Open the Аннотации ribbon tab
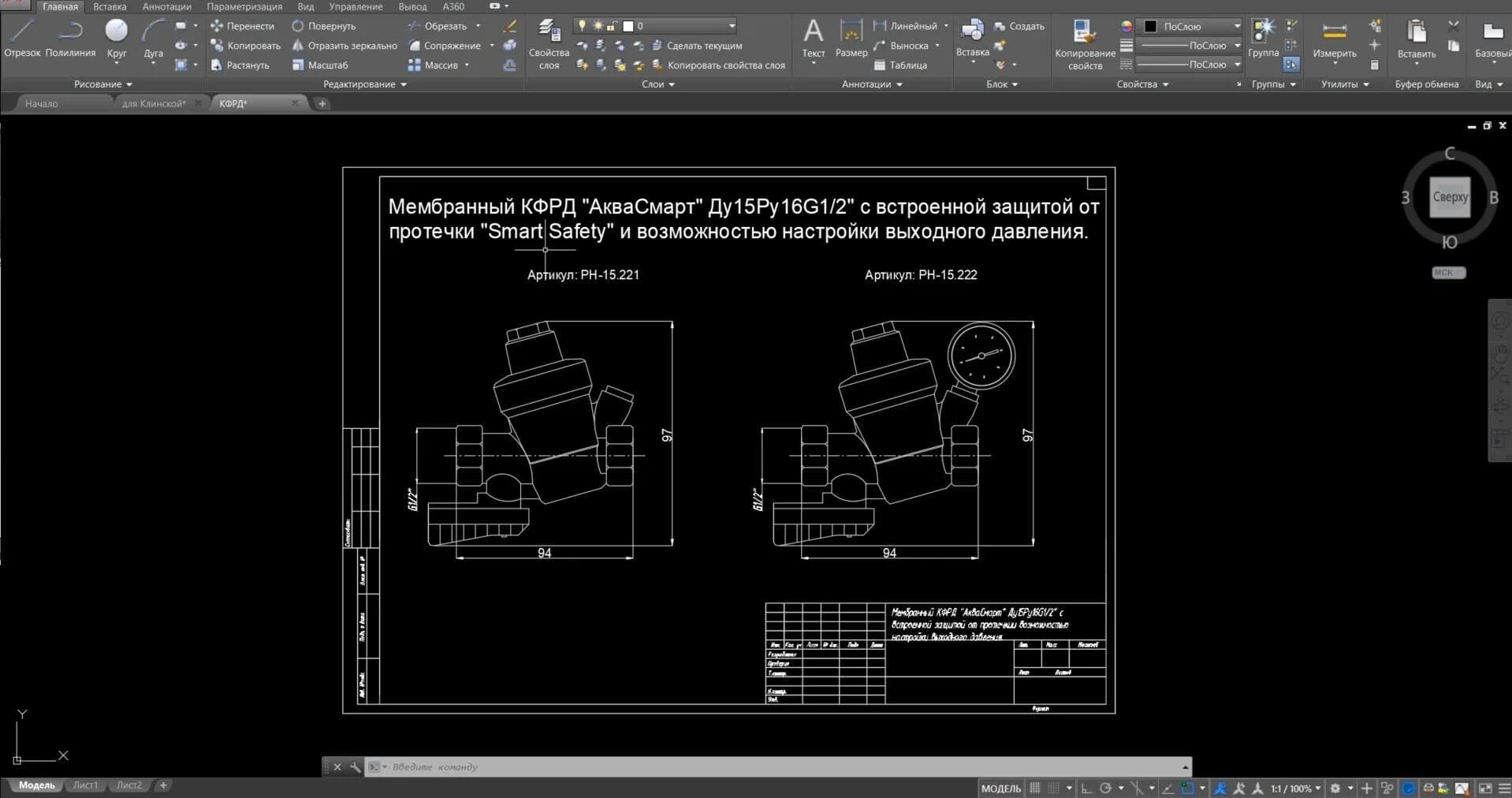 tap(166, 6)
